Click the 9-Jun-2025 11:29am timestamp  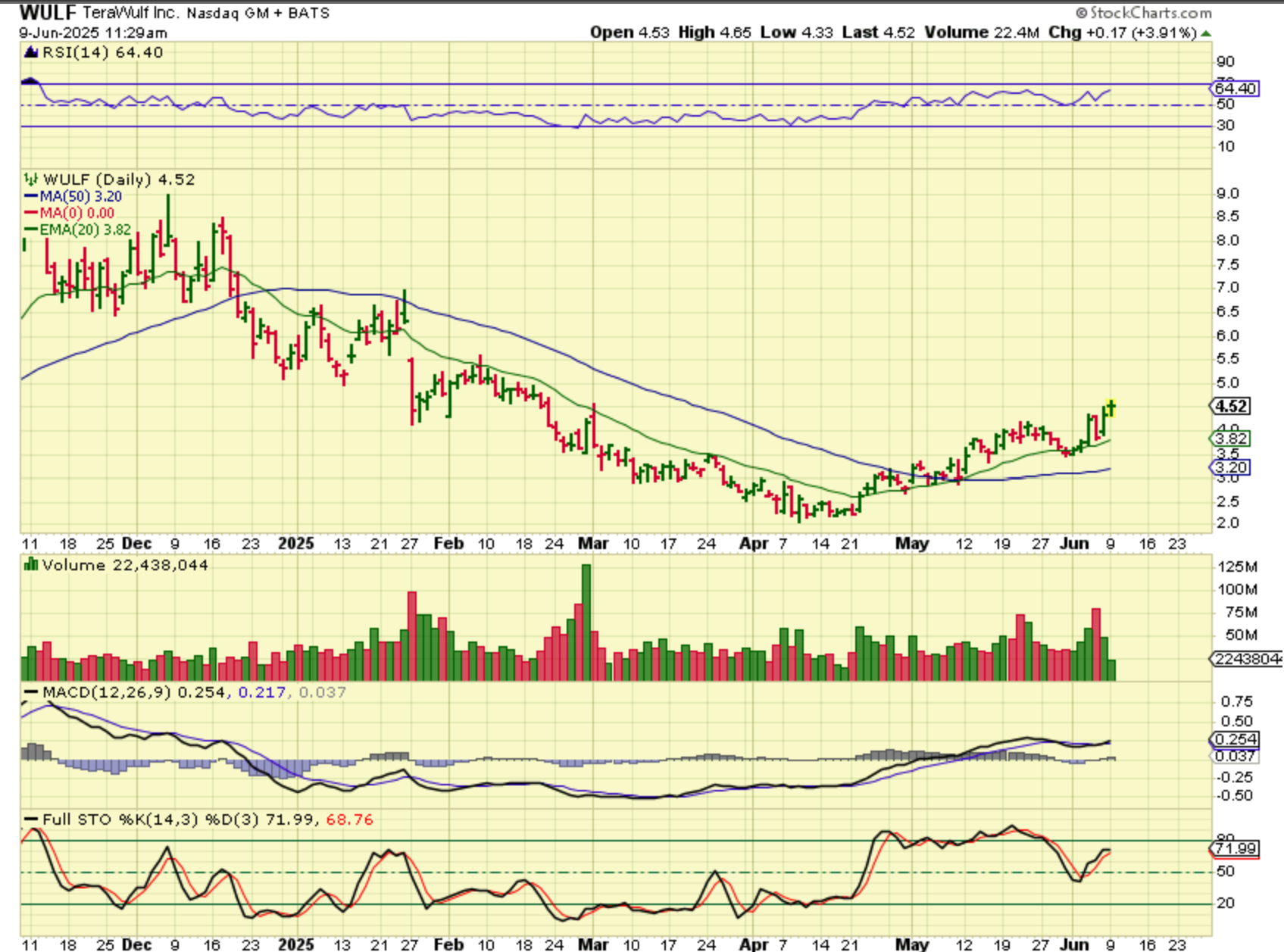point(93,33)
